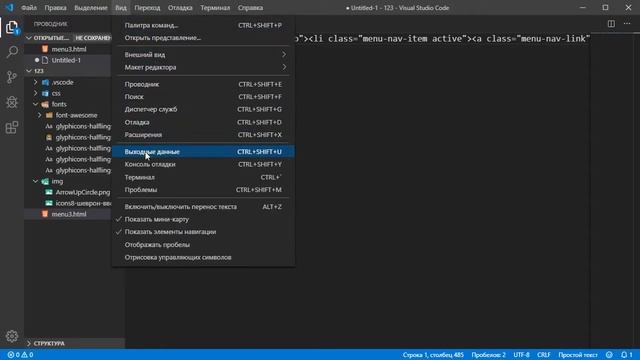The image size is (640, 360).
Task: Open the Переход menu
Action: [x=147, y=8]
